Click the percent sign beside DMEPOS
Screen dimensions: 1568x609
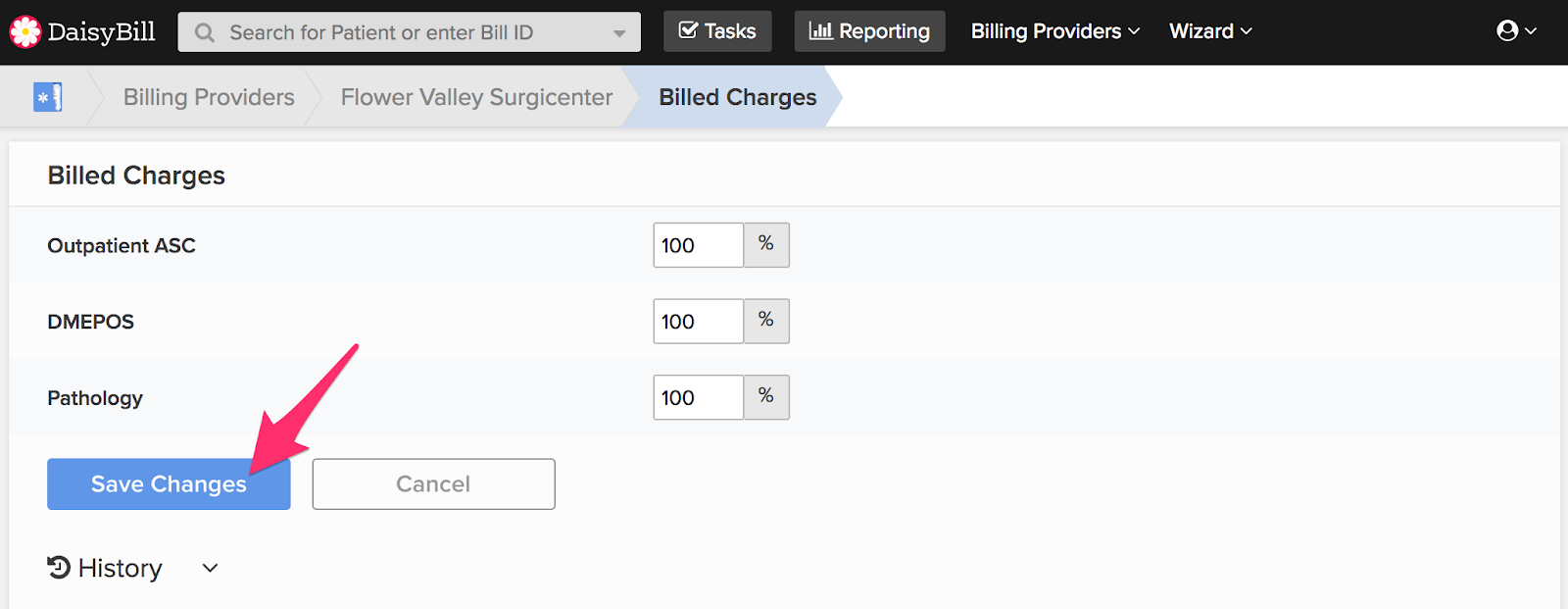click(766, 321)
